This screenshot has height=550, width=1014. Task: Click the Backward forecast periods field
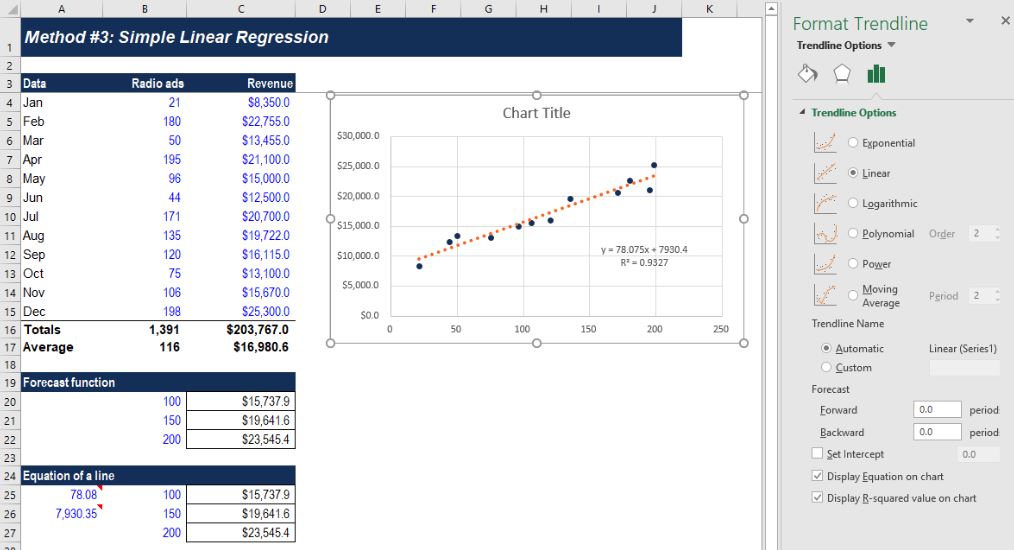(938, 432)
